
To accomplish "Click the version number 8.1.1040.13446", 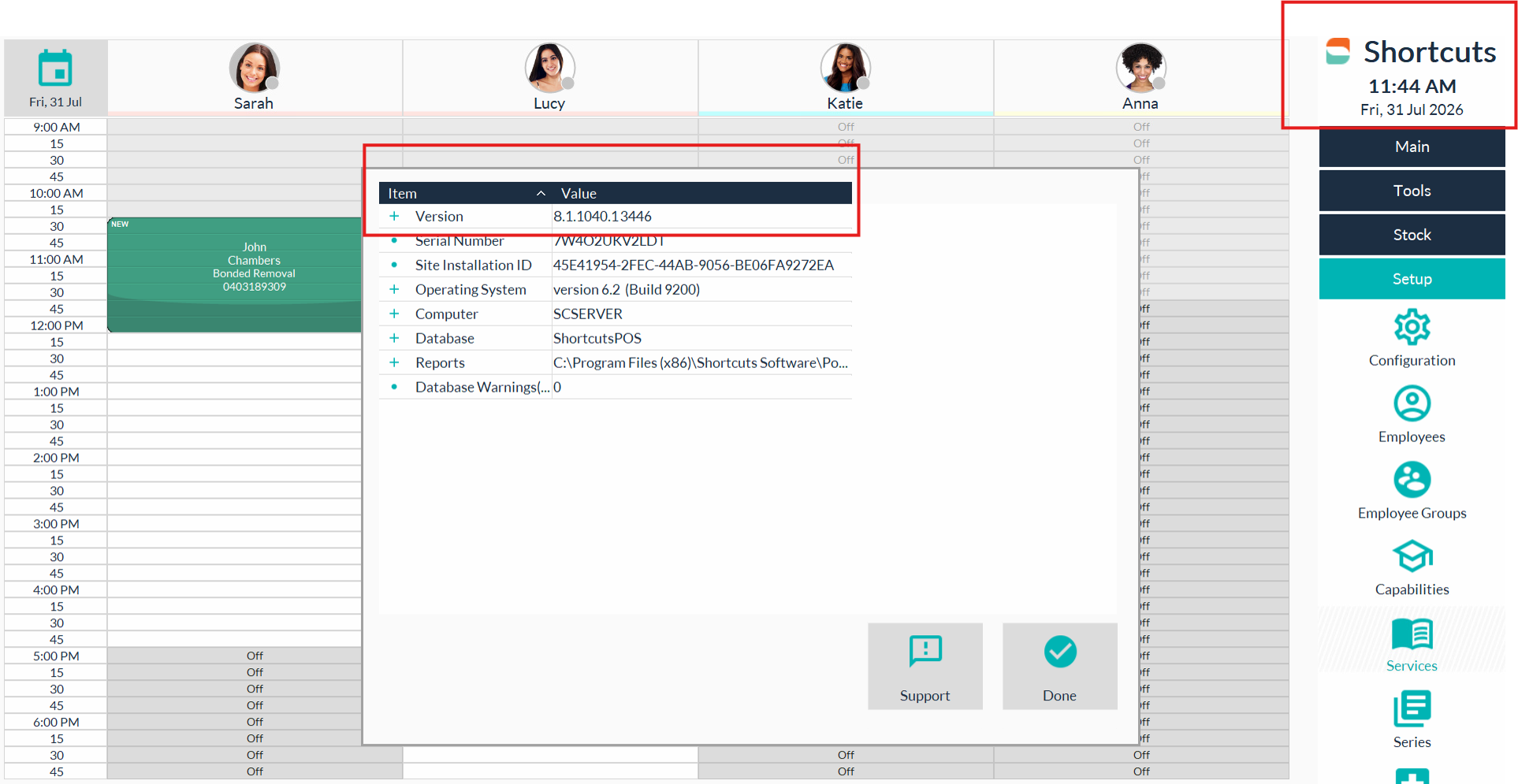I will point(602,216).
